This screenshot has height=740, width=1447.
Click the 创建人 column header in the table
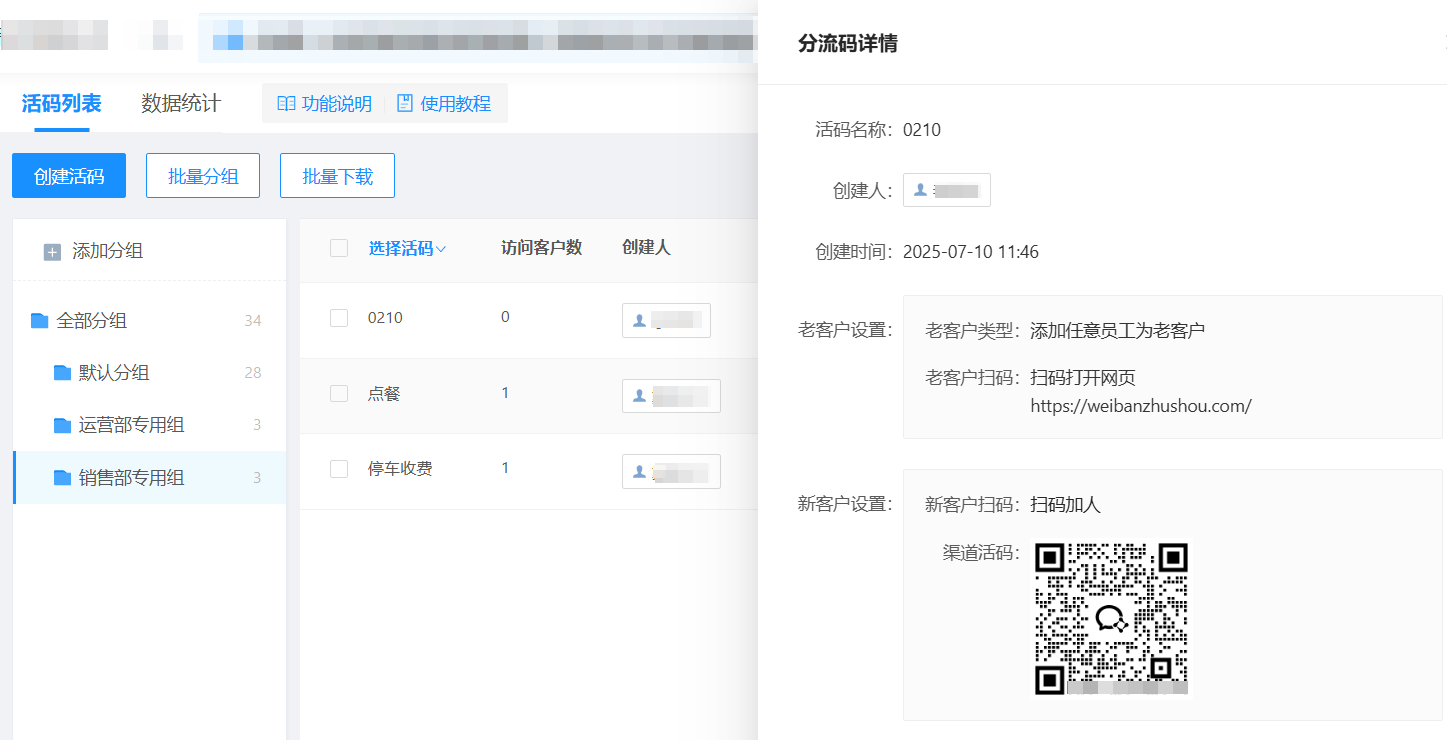pos(646,248)
